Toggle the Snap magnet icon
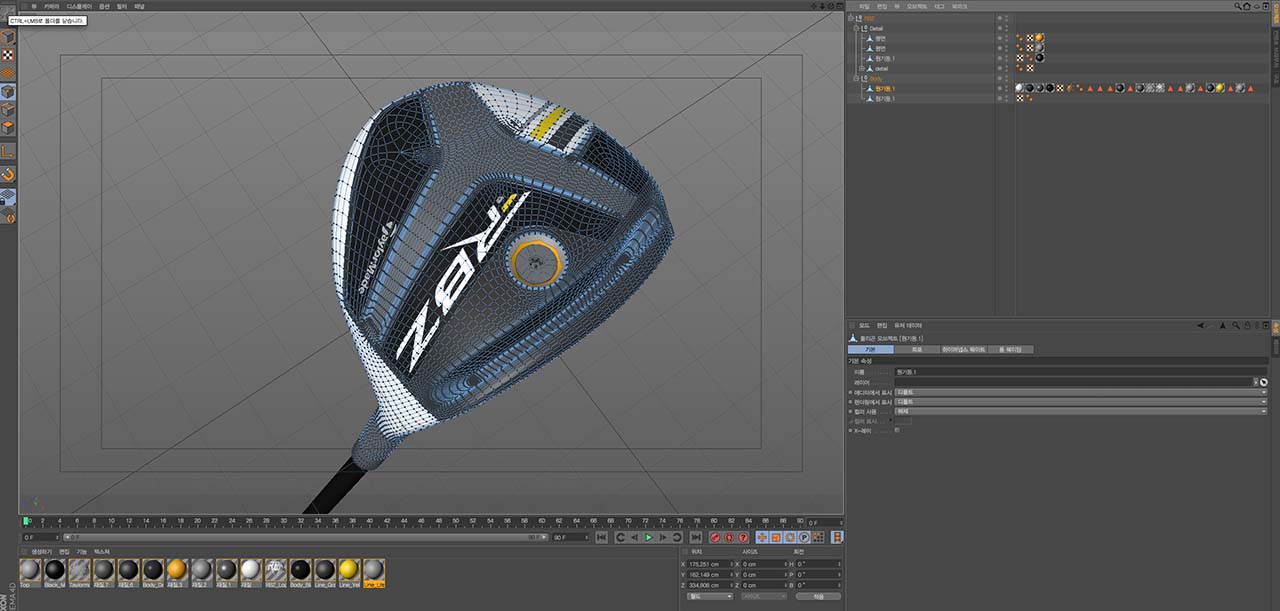 pyautogui.click(x=7, y=175)
